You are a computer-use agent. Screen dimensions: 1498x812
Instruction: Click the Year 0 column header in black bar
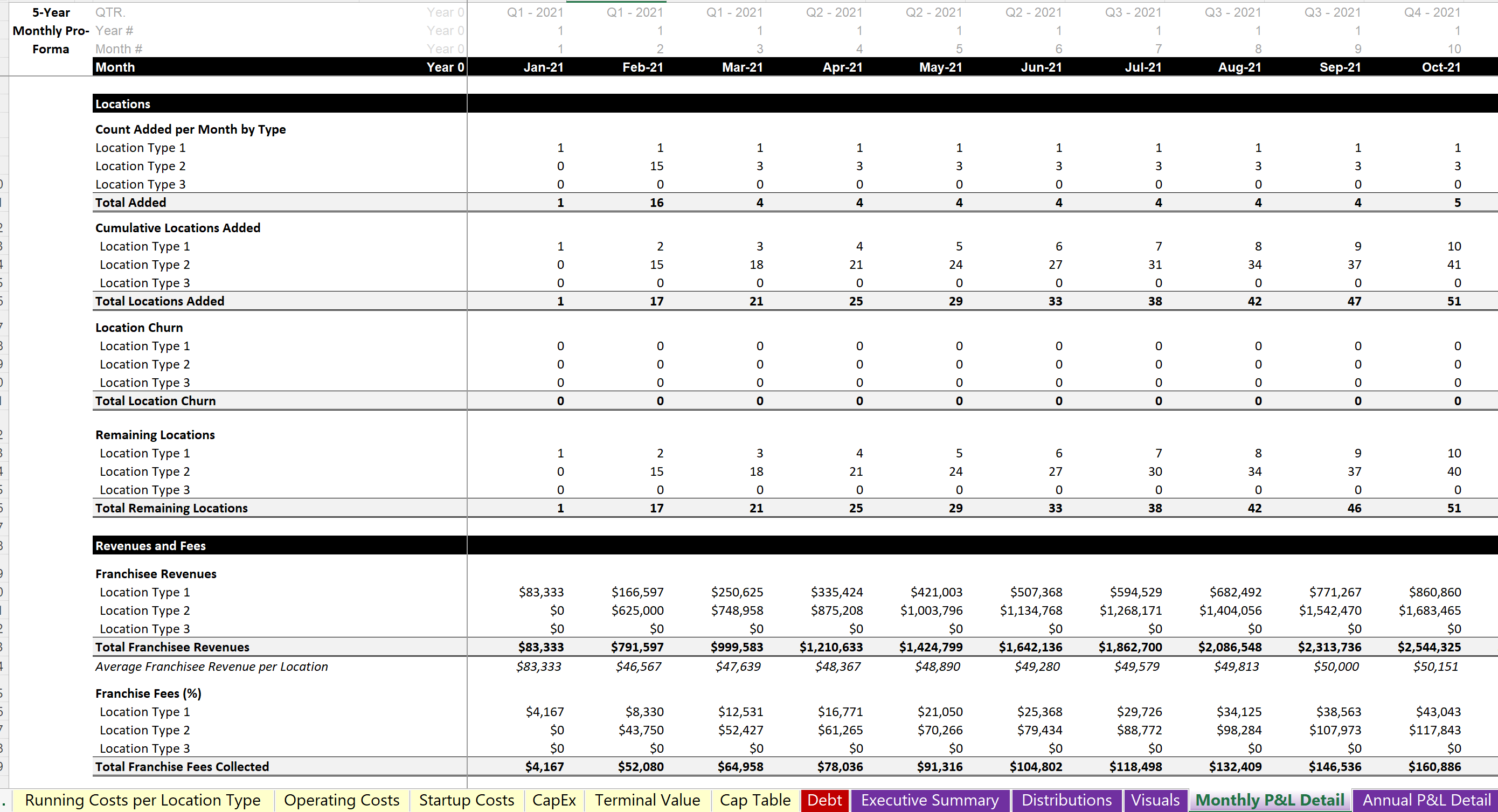(x=446, y=67)
